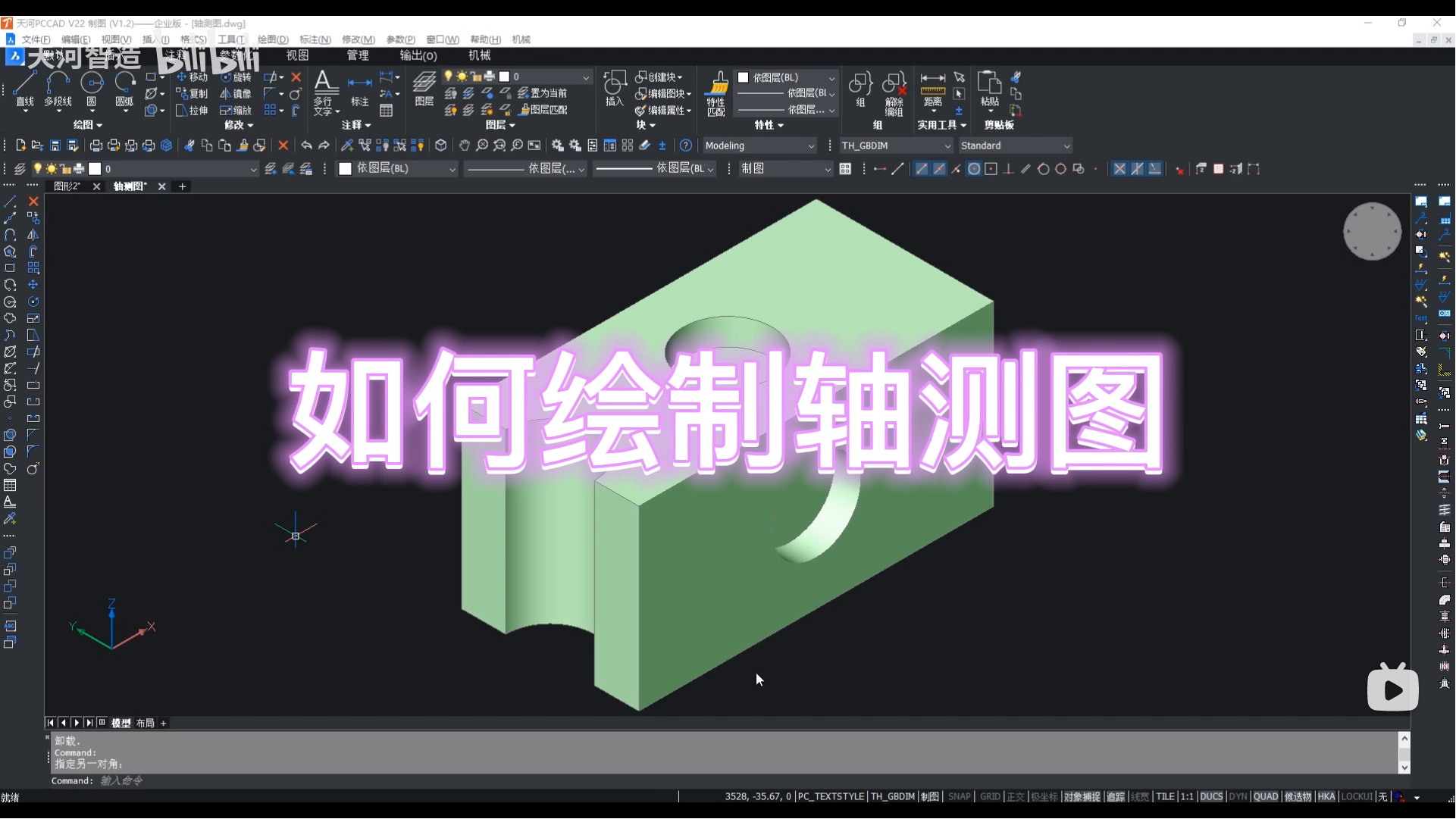
Task: Click the redo arrow in the toolbar
Action: tap(324, 145)
